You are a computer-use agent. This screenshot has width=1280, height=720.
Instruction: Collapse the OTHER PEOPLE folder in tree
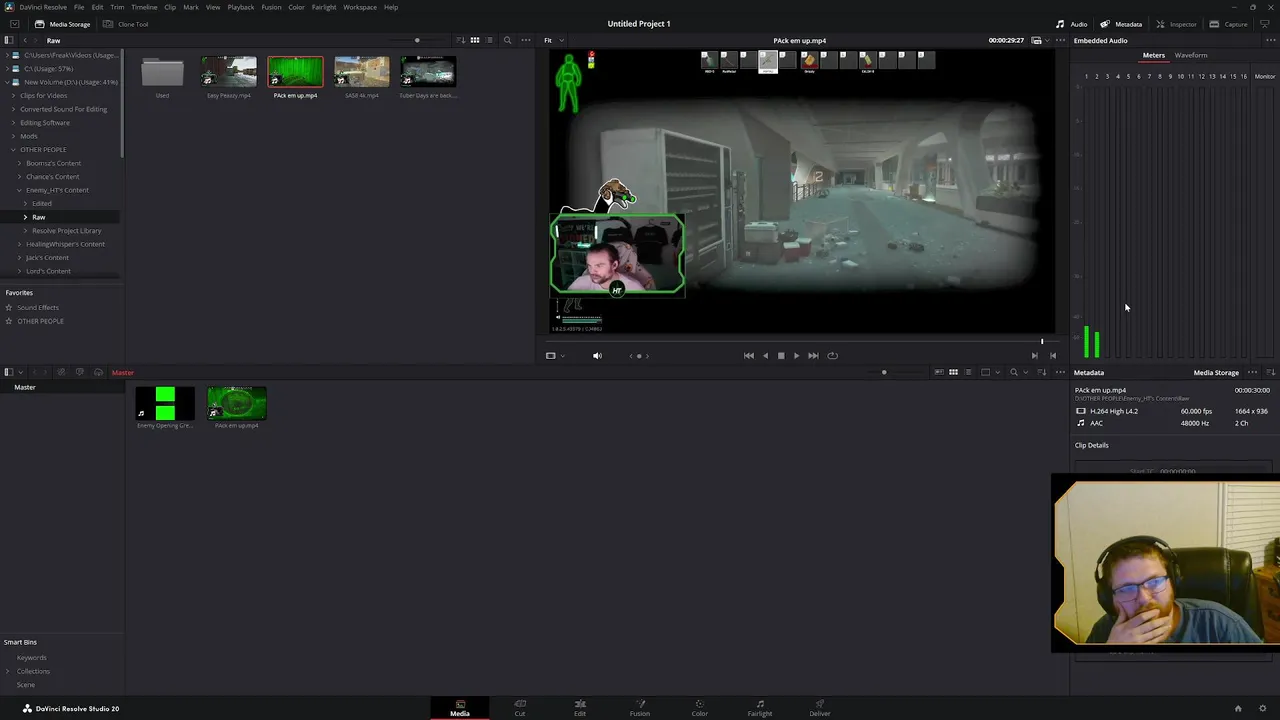click(14, 150)
